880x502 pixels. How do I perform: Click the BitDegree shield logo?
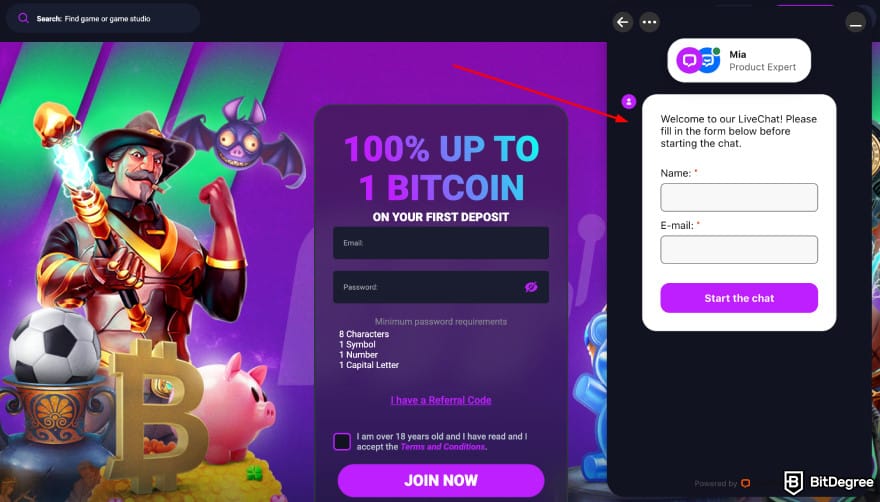(x=793, y=482)
